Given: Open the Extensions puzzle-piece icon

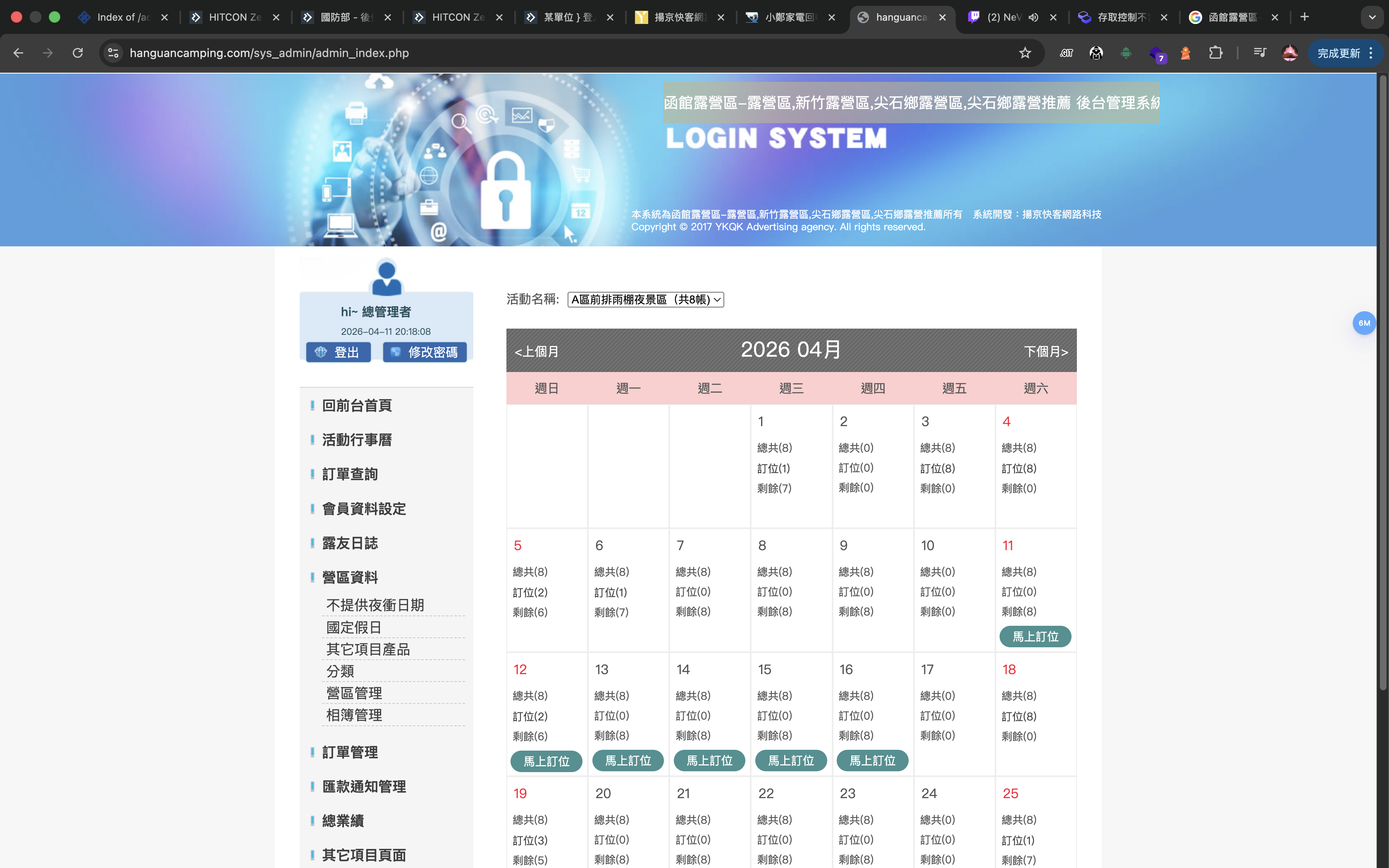Looking at the screenshot, I should pos(1215,53).
